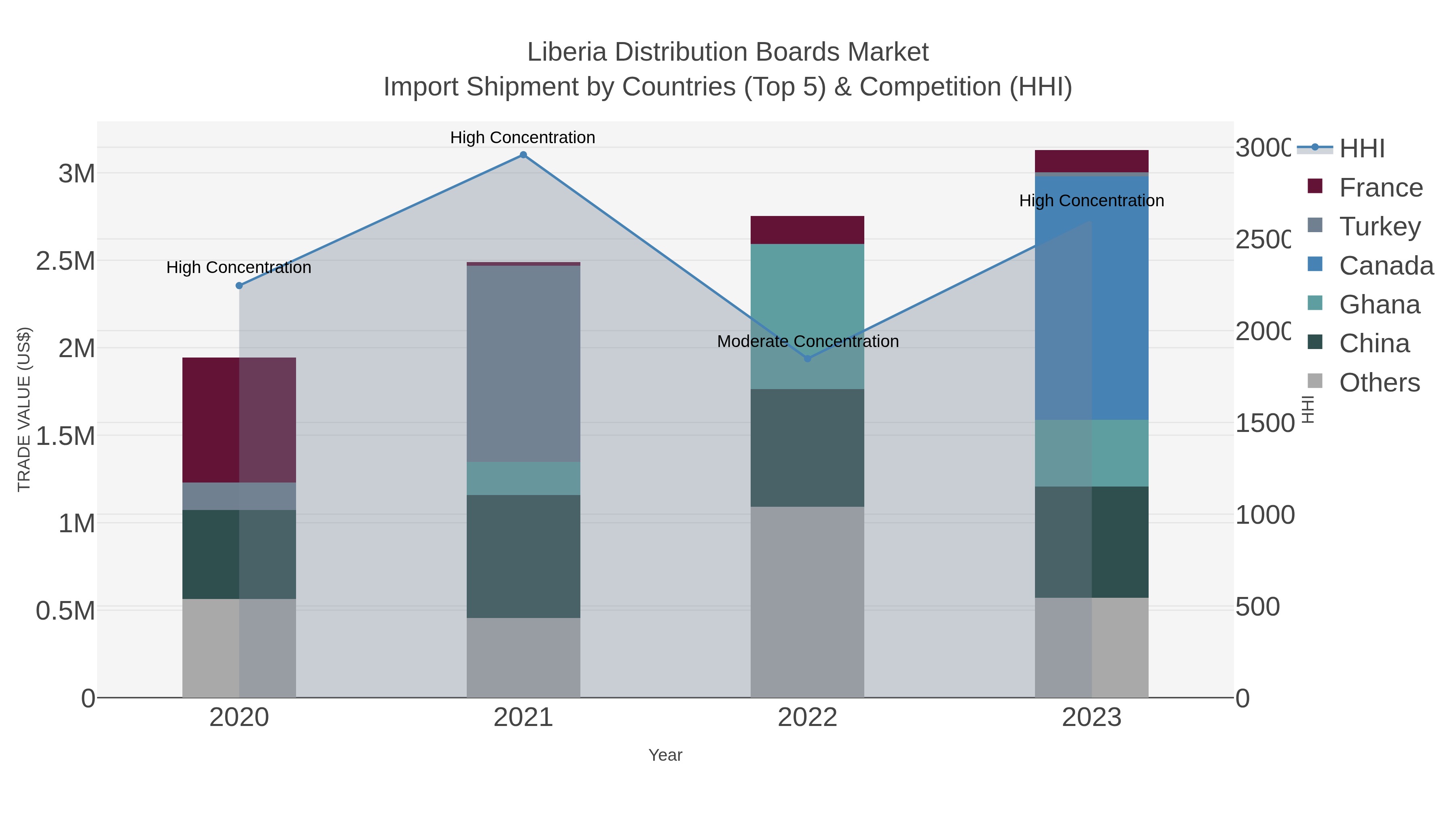Click the China segment of 2021 bar
The height and width of the screenshot is (819, 1456).
click(523, 557)
